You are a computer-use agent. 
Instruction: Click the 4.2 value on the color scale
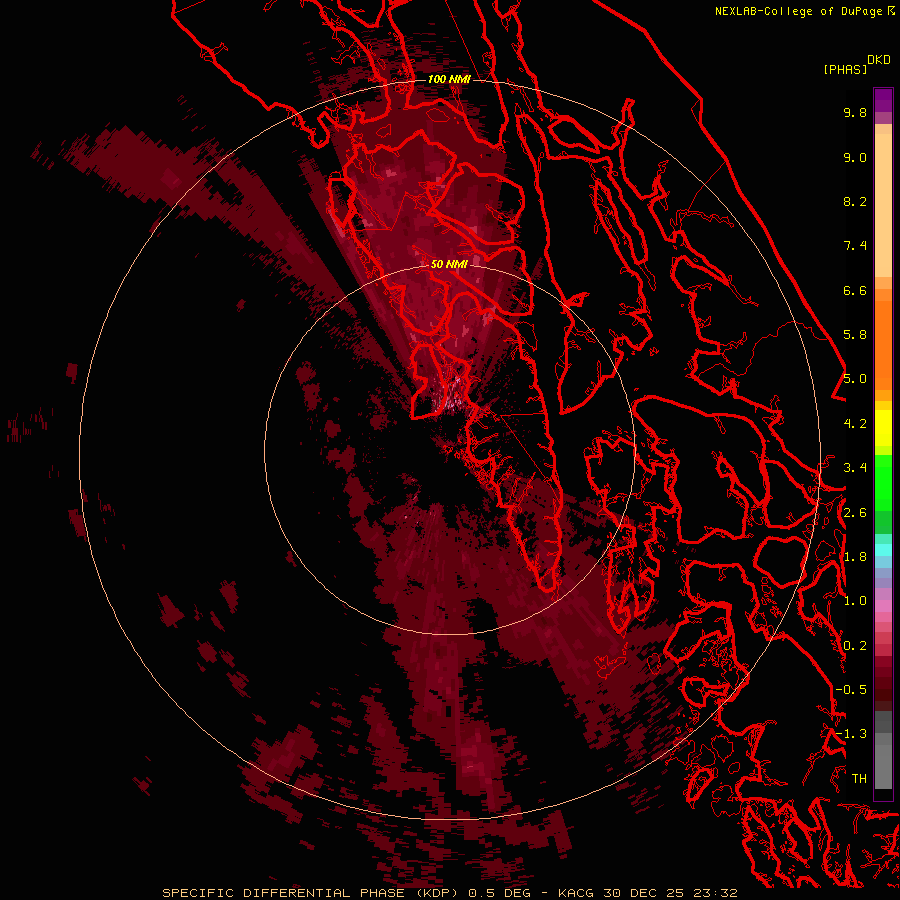(855, 424)
